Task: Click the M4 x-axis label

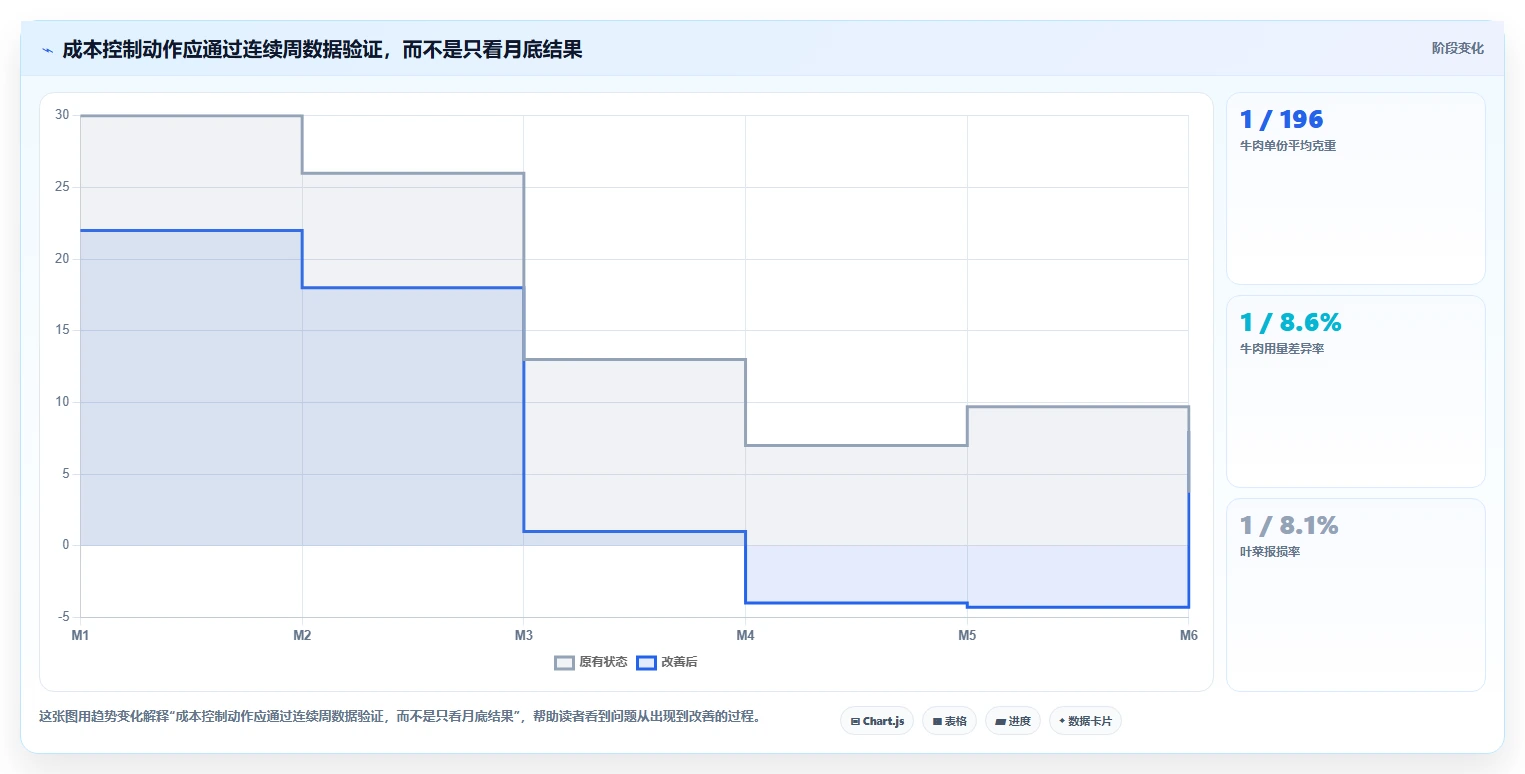Action: point(745,635)
